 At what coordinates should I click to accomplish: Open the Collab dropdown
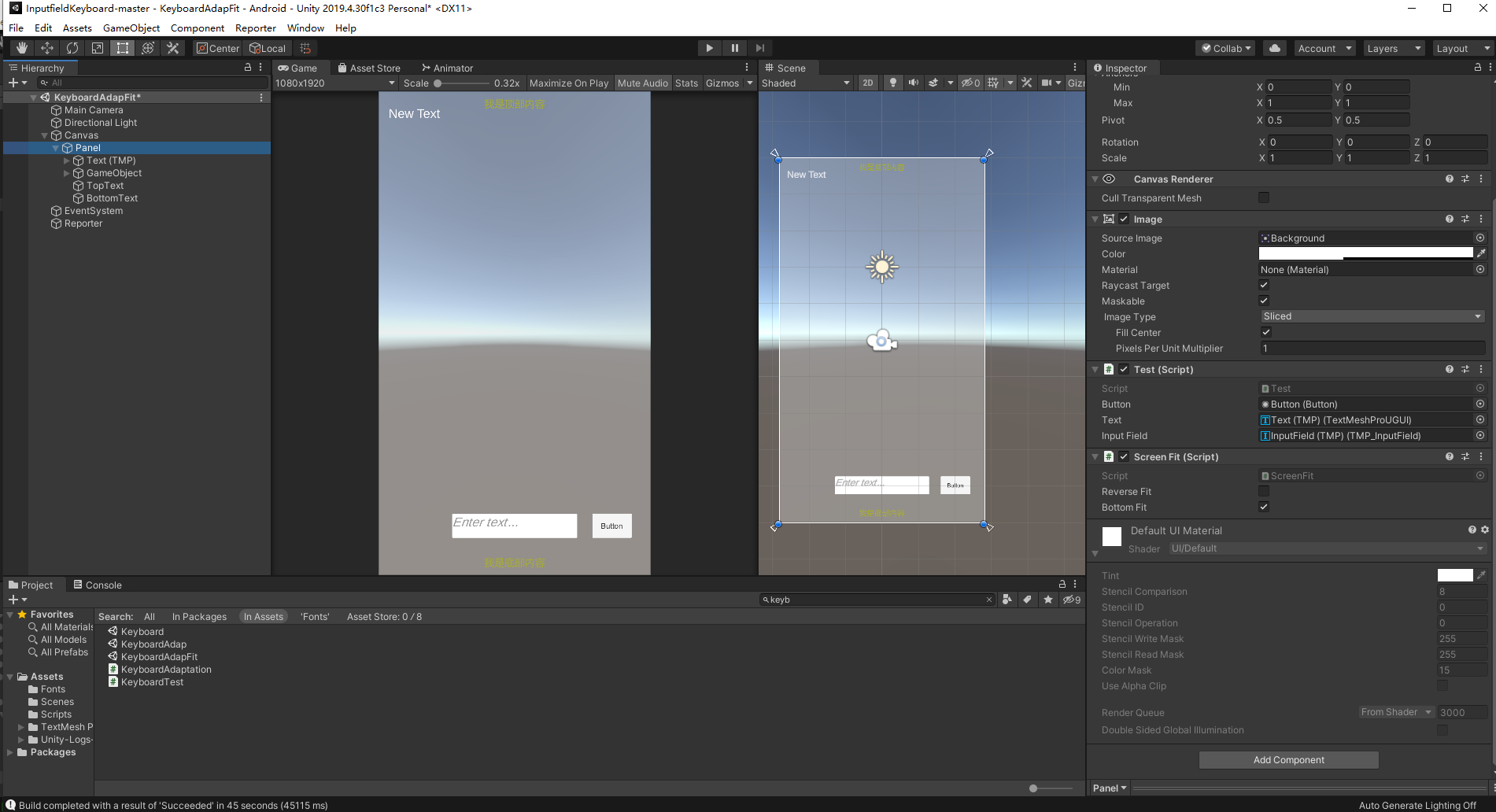click(x=1226, y=48)
